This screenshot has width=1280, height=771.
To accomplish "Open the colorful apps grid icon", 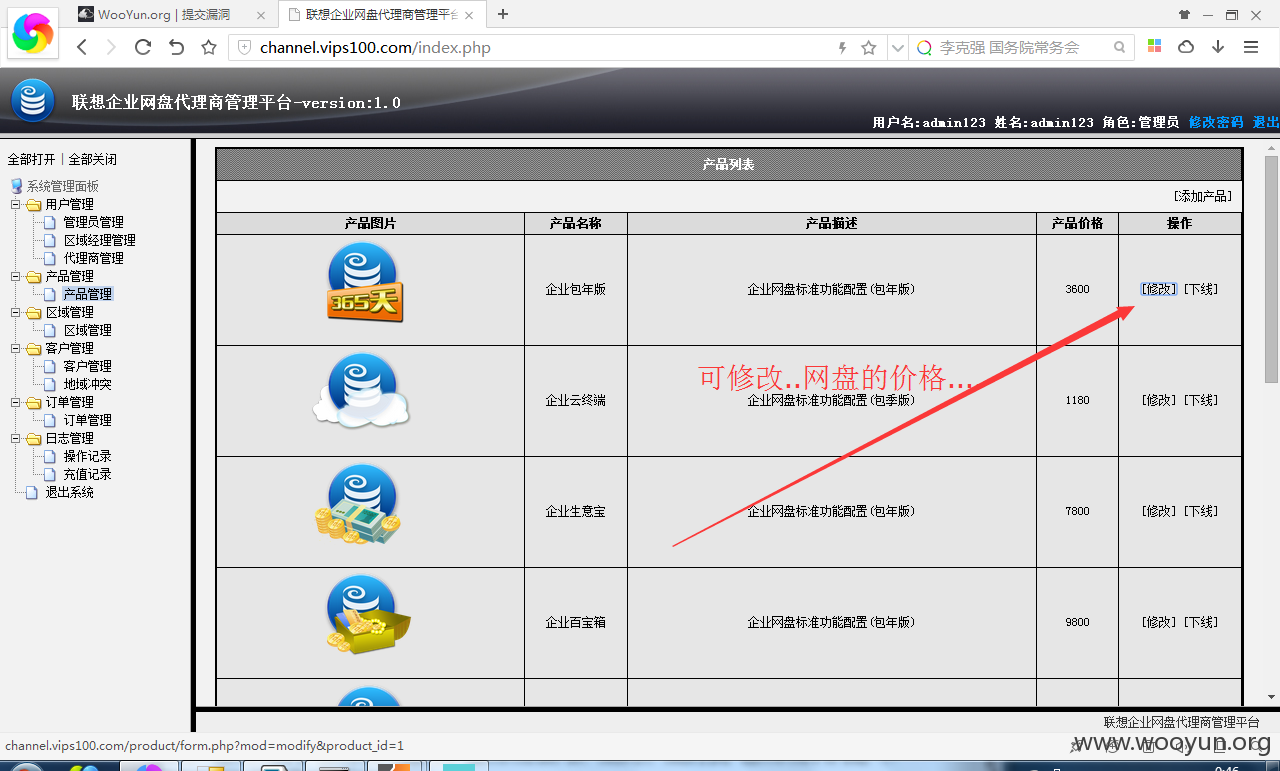I will coord(1154,47).
